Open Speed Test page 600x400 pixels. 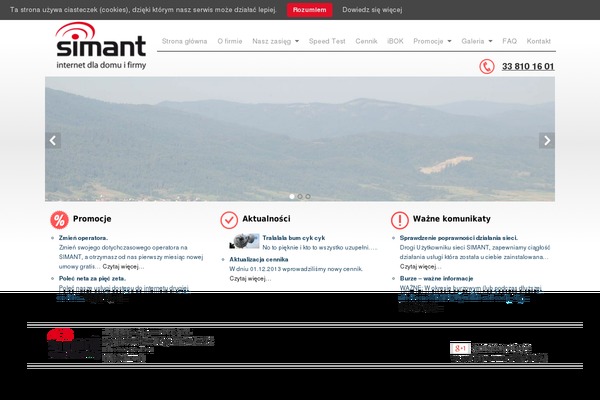pos(327,41)
